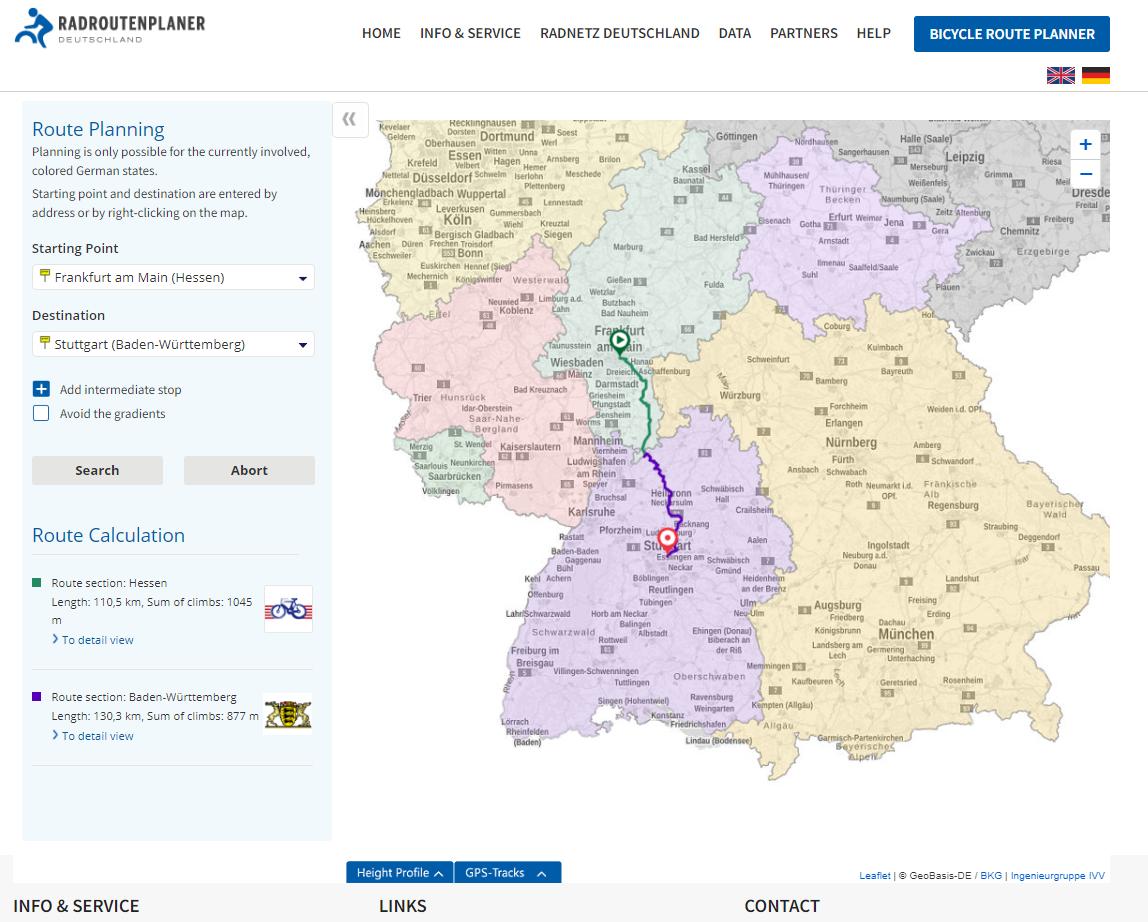
Task: Click the yellow pin icon in Starting Point field
Action: tap(44, 277)
